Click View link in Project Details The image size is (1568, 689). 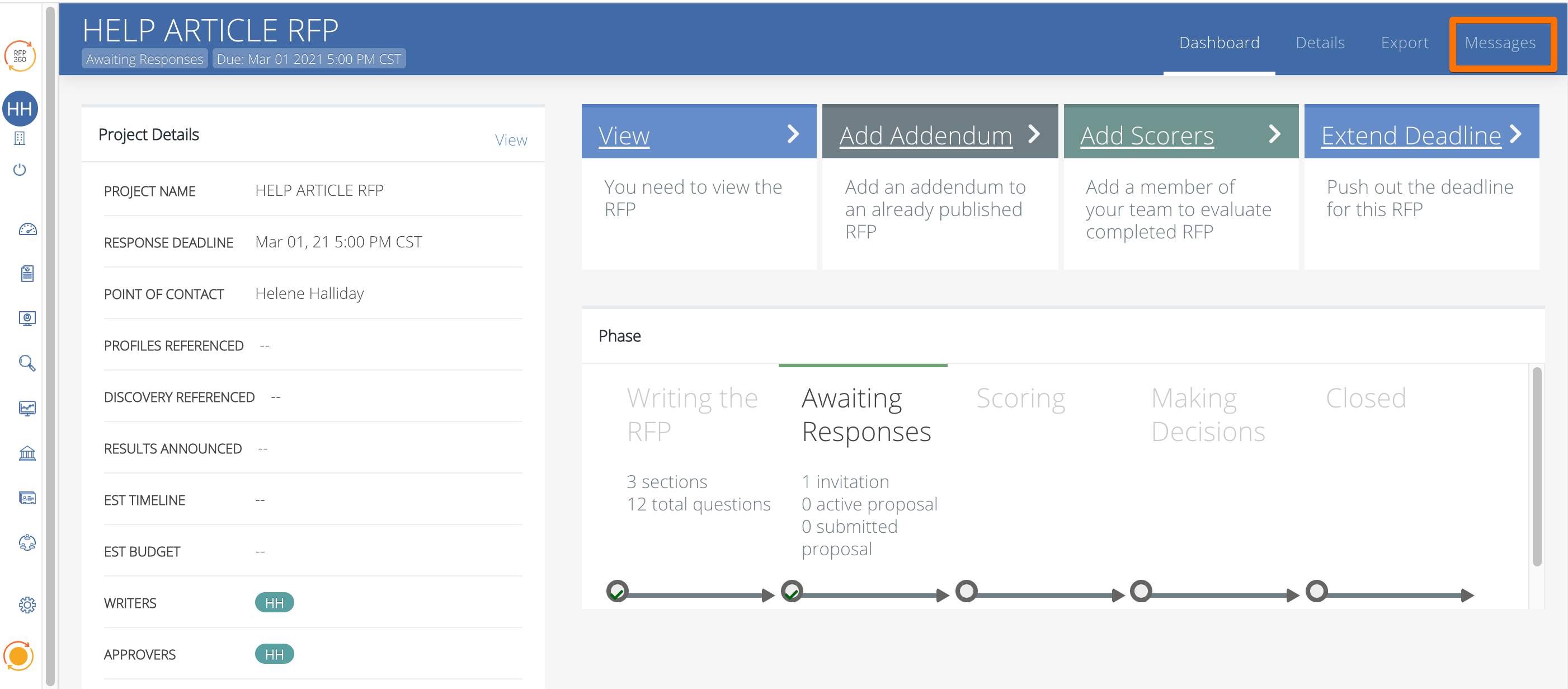tap(510, 140)
